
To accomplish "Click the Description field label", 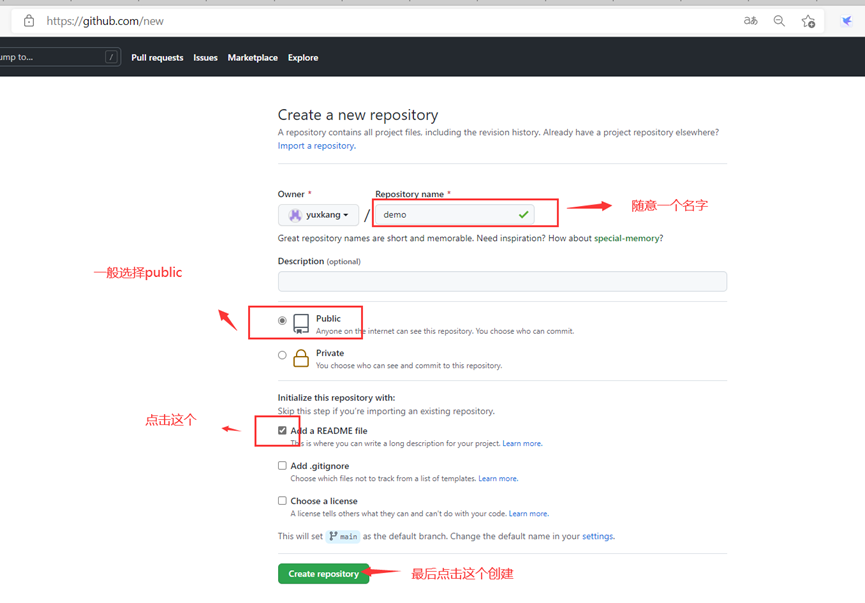I will 319,262.
